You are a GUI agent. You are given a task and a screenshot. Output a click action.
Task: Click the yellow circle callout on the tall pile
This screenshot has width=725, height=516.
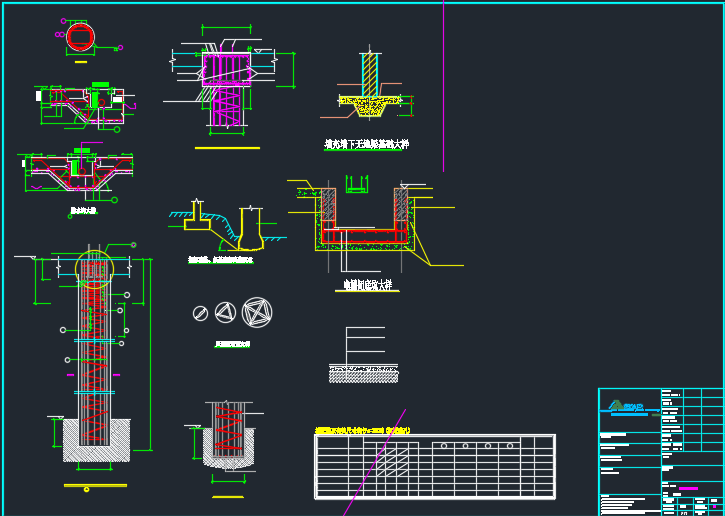coord(94,270)
